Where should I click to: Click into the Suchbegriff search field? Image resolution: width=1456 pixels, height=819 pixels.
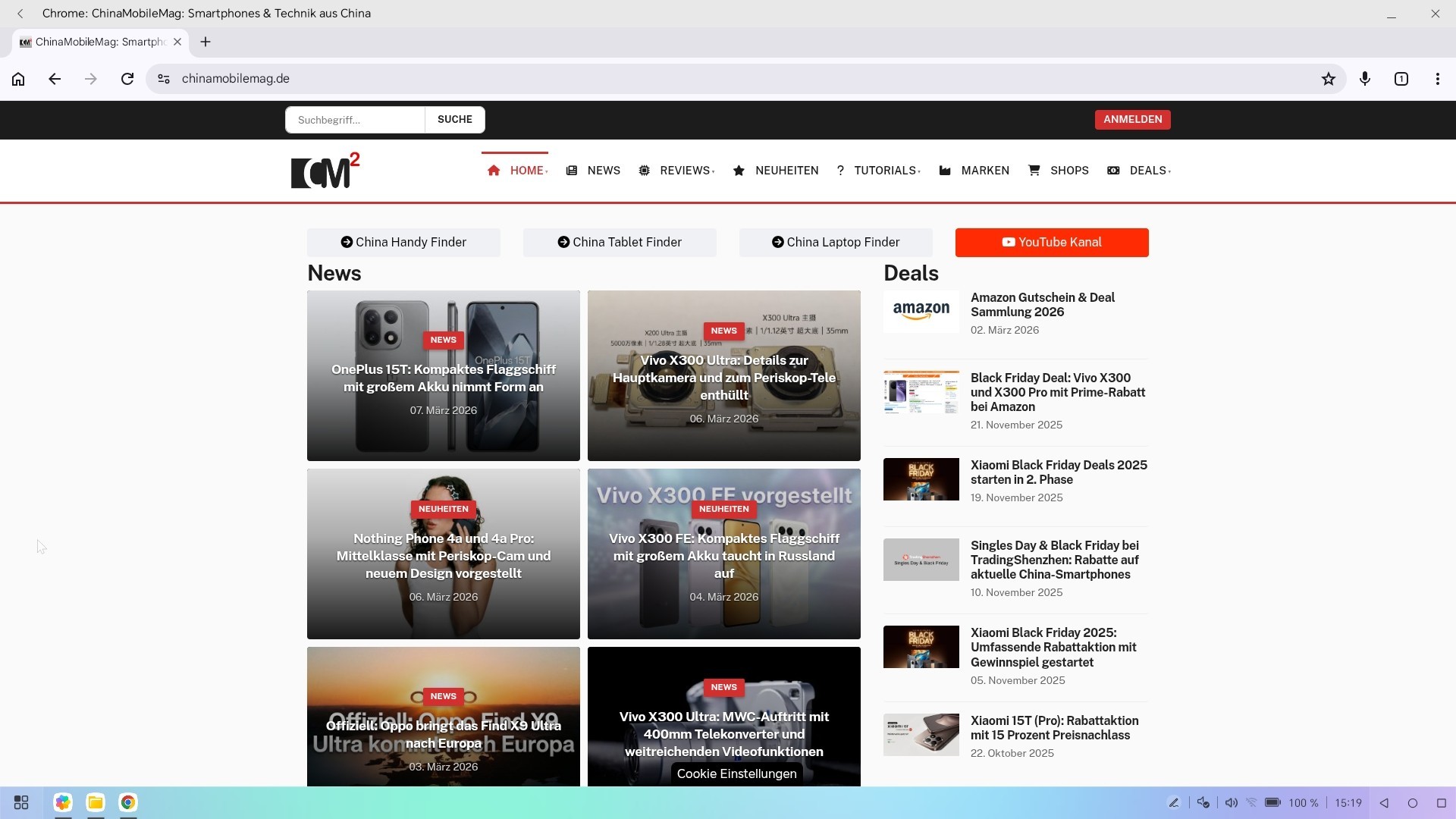(355, 120)
